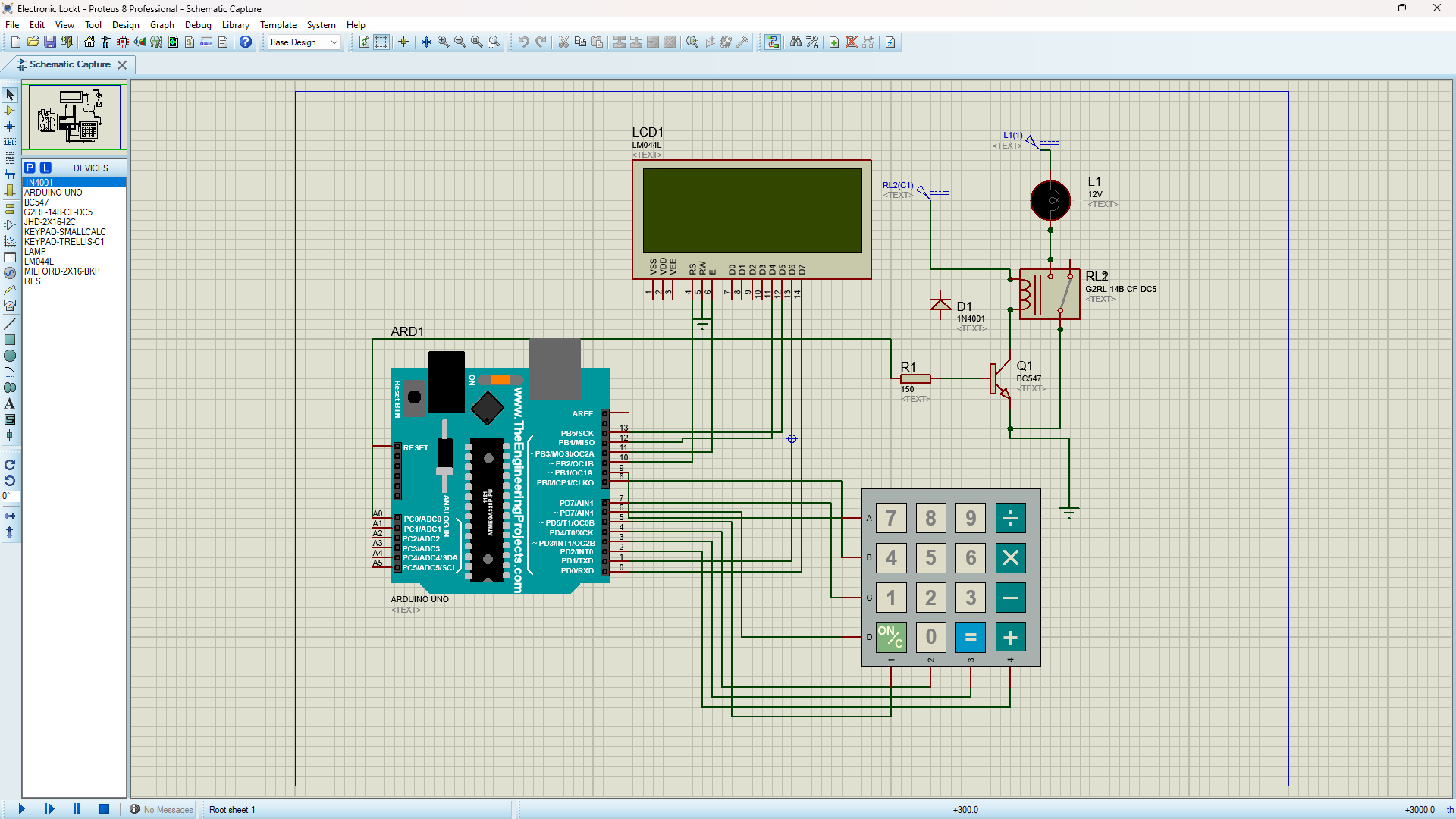Select the Buses Mode tool
Viewport: 1456px width, 819px height.
pyautogui.click(x=10, y=174)
